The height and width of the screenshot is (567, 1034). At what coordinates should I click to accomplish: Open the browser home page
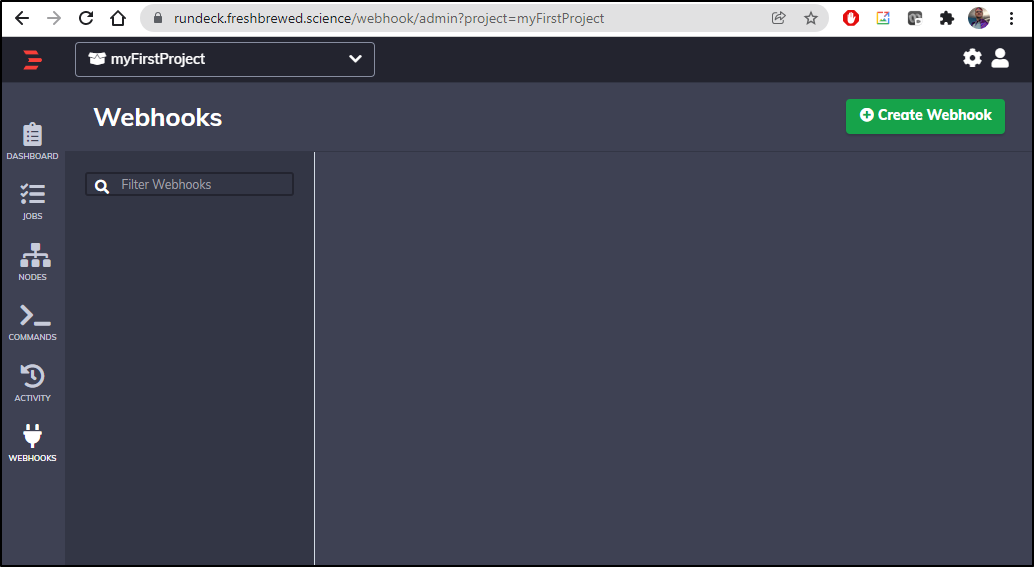pos(117,18)
